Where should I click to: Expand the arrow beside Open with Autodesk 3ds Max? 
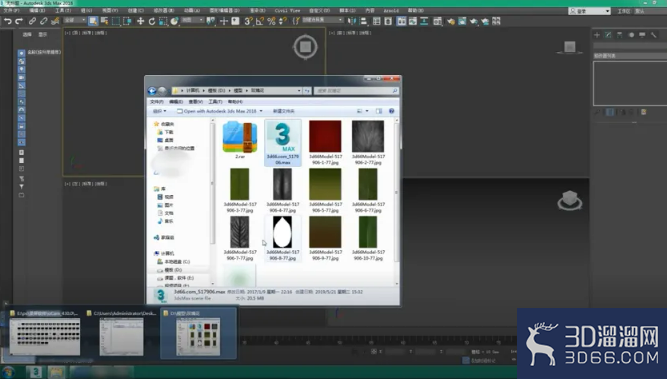click(261, 111)
